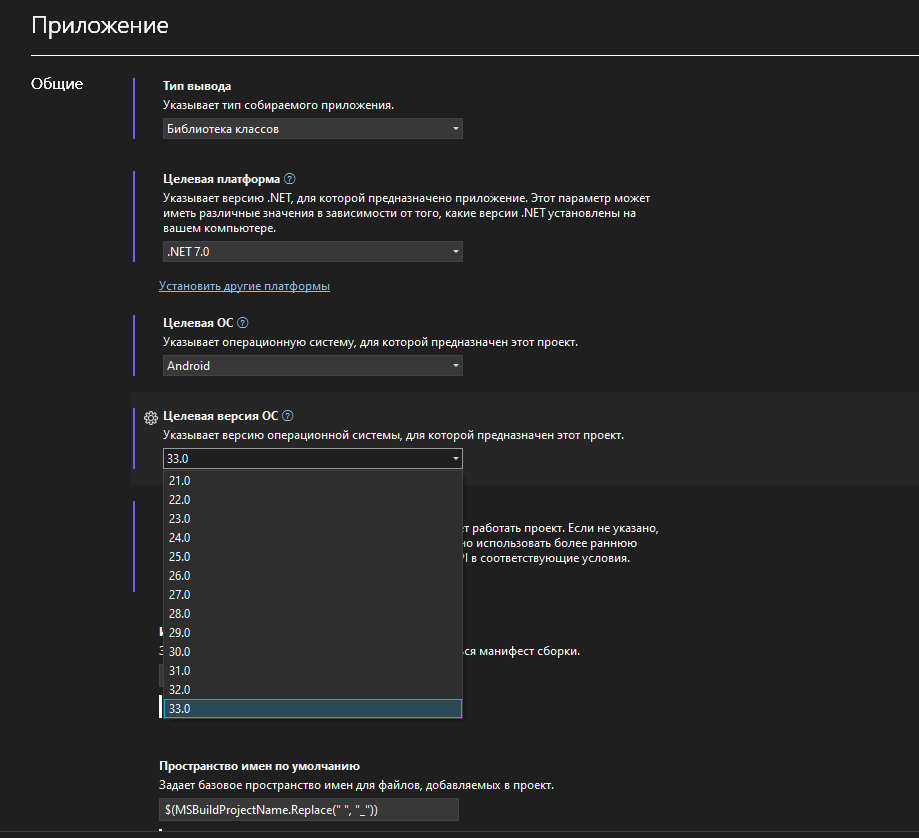Open help for Целевая версия ОС setting
Screen dimensions: 919x838
click(x=290, y=415)
